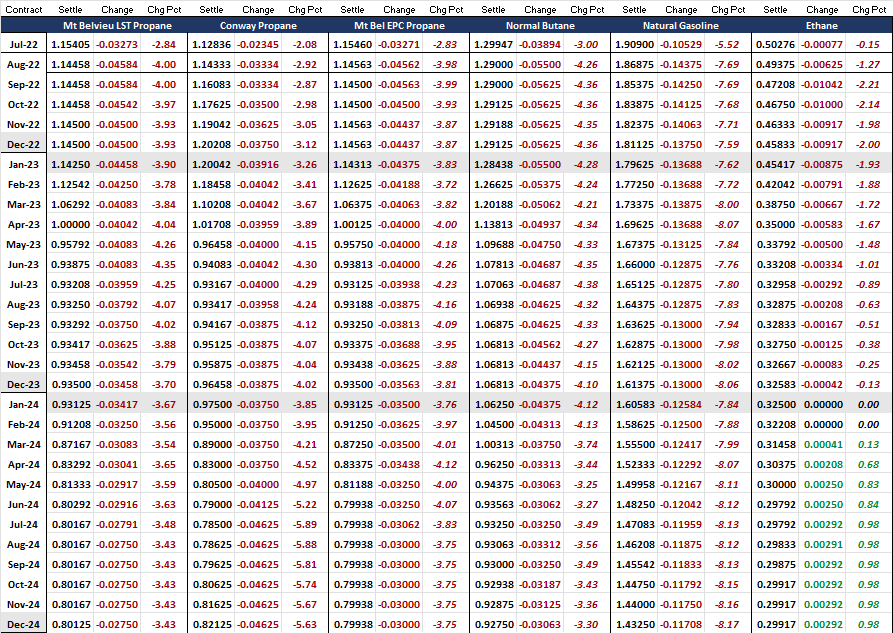Click Mar-23 EPC Propane settle 1.06375
This screenshot has width=893, height=633.
click(x=353, y=205)
